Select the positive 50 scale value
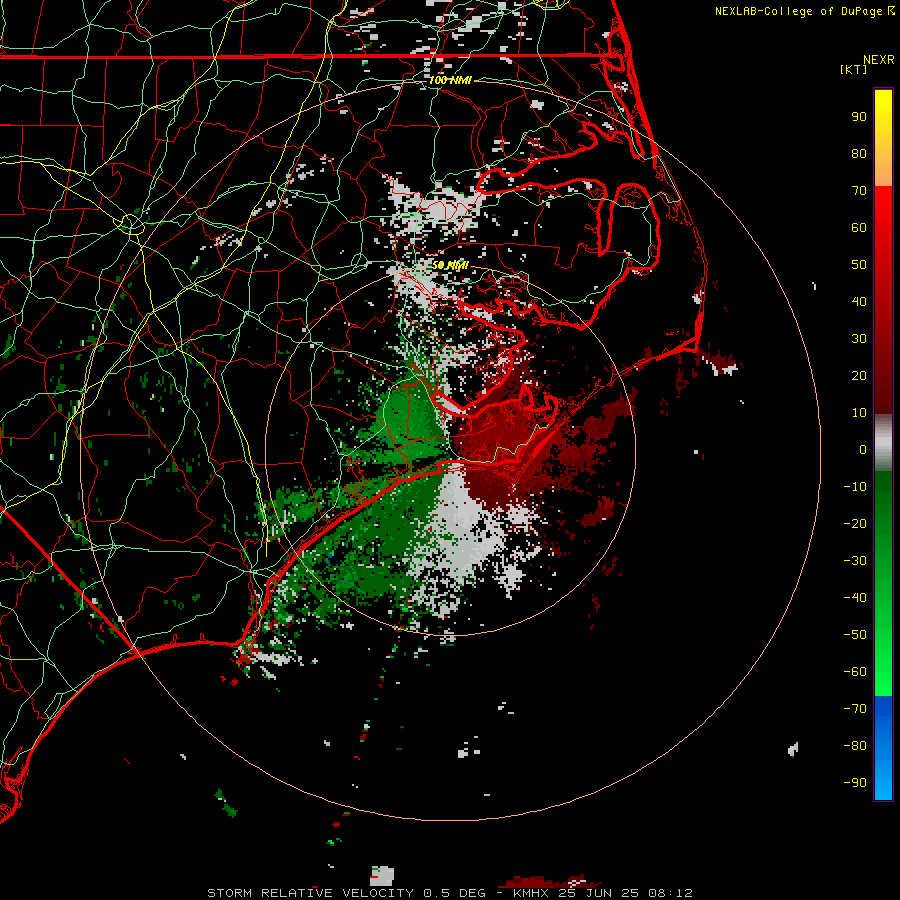This screenshot has width=900, height=900. pos(859,265)
